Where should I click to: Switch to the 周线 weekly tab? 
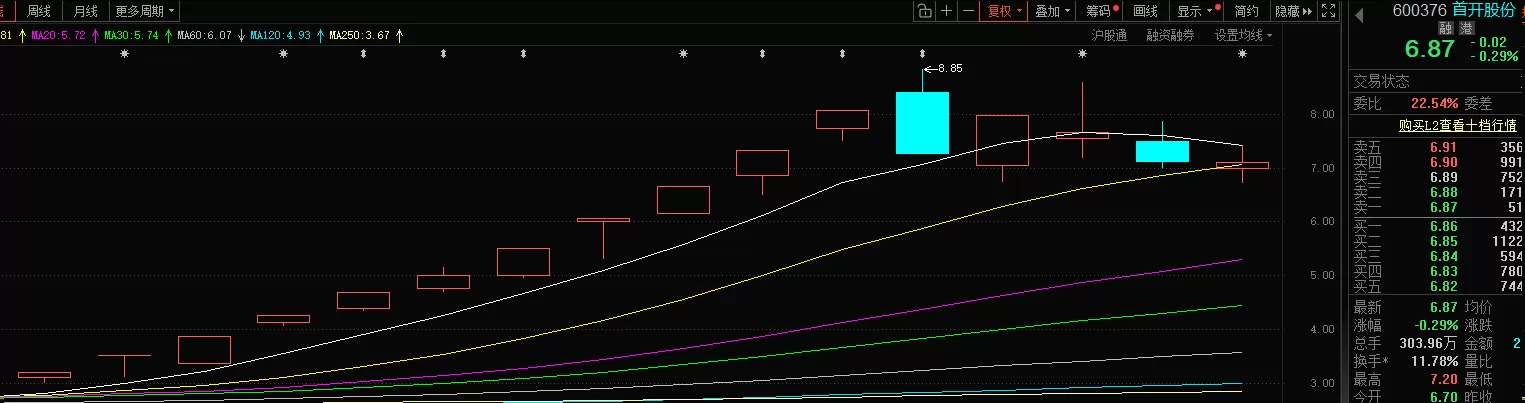(x=39, y=11)
